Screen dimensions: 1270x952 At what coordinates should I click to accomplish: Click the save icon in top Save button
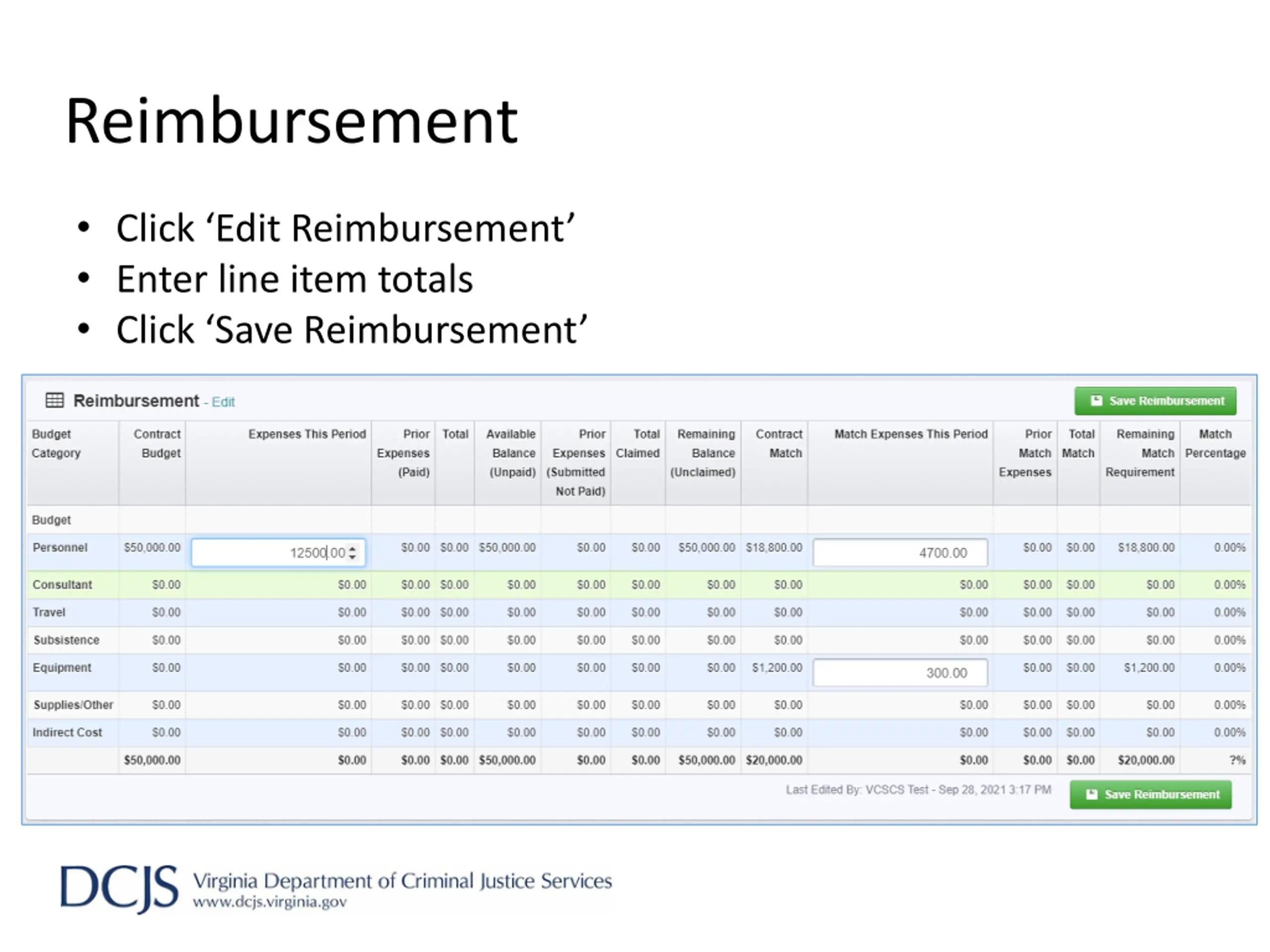tap(1096, 401)
